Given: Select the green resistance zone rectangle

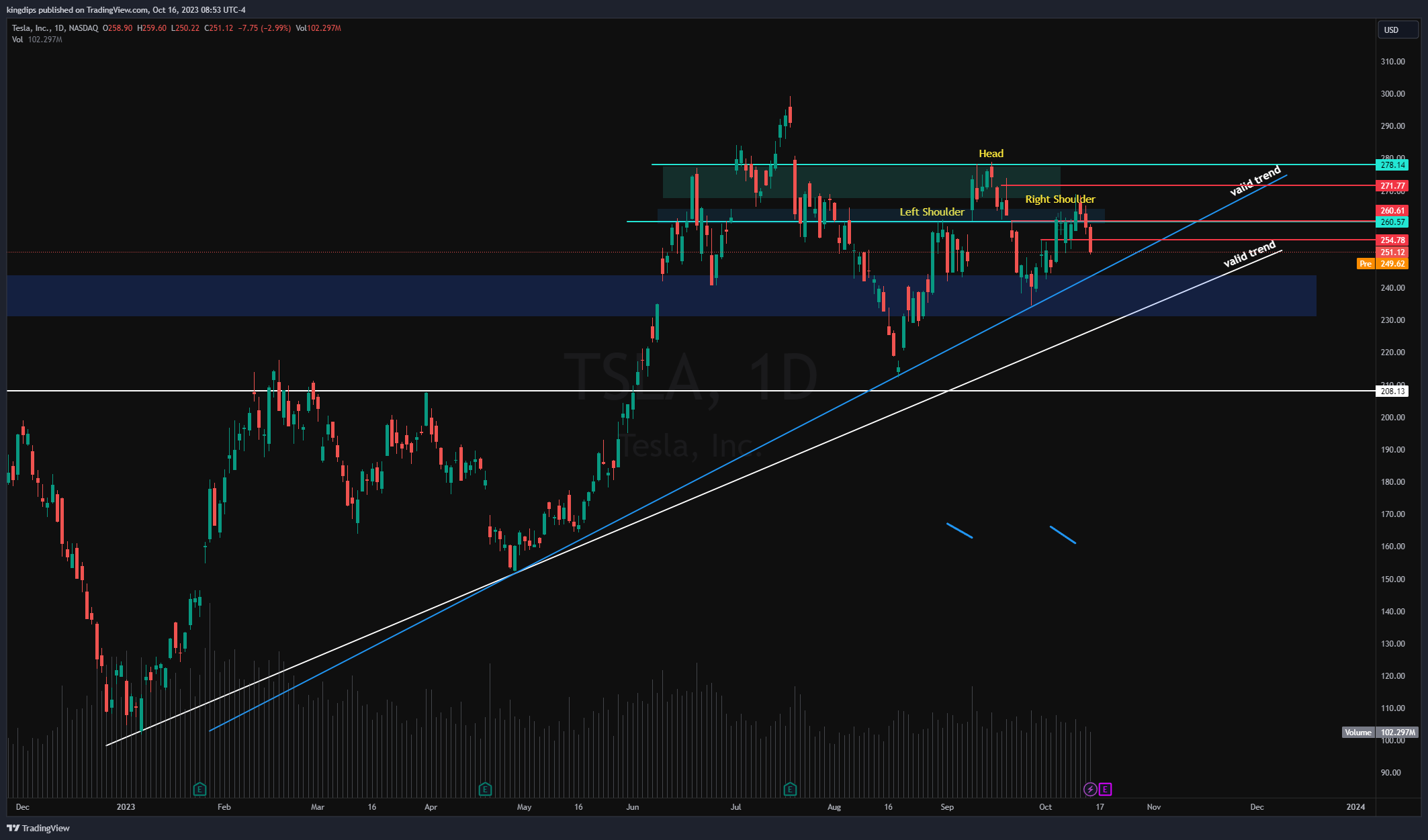Looking at the screenshot, I should 861,182.
